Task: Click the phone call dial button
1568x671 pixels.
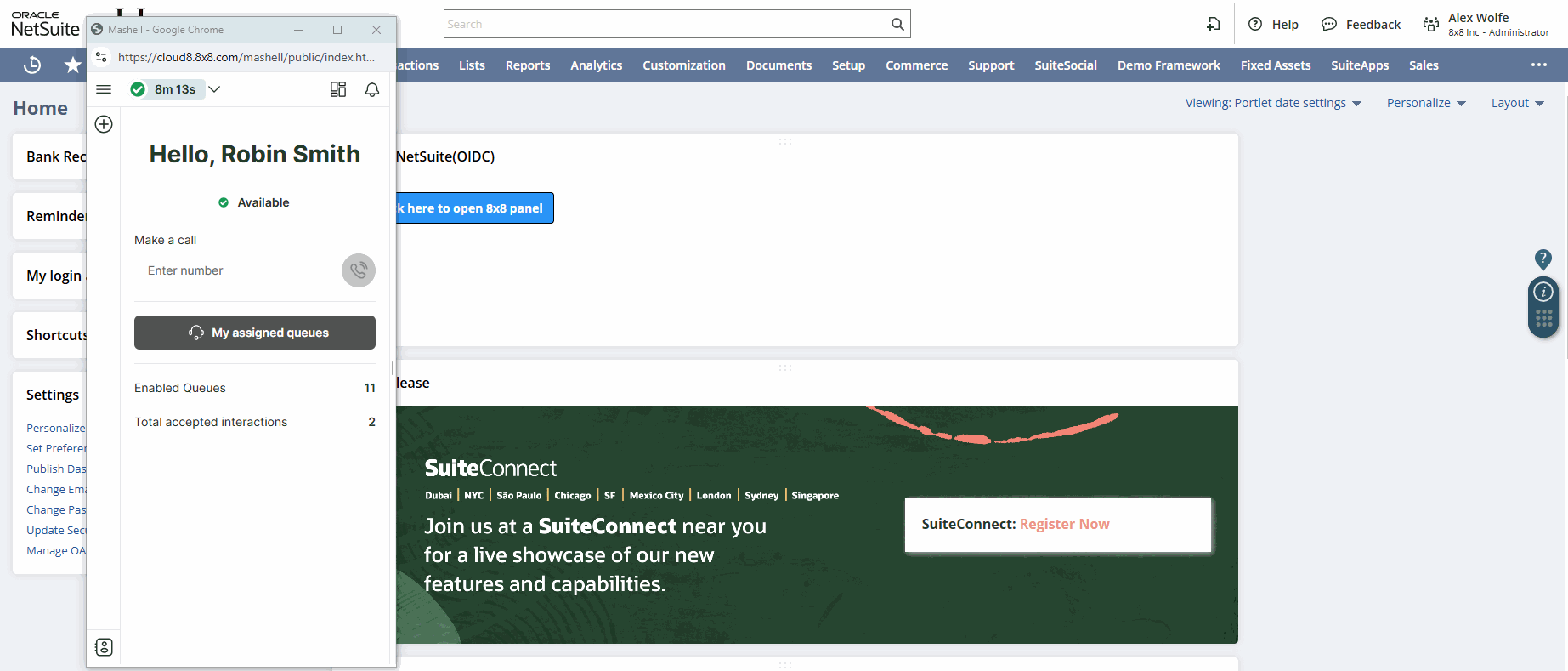Action: 359,270
